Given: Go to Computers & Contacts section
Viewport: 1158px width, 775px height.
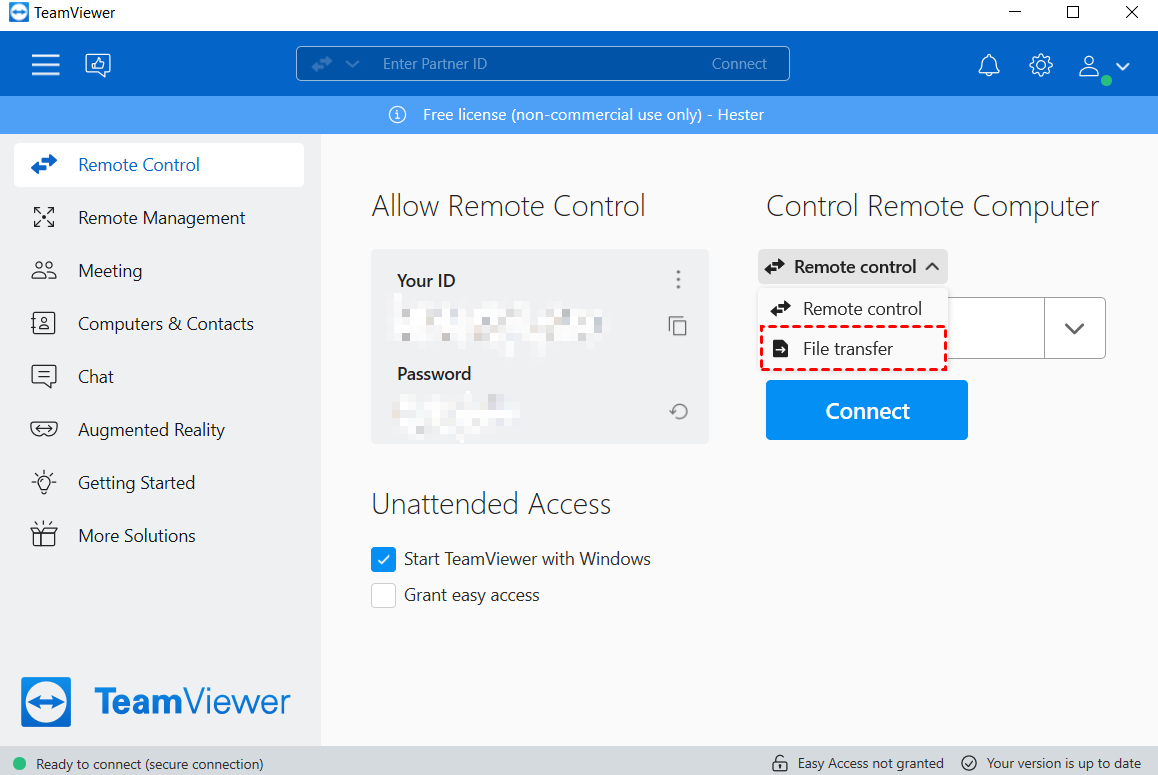Looking at the screenshot, I should tap(165, 324).
